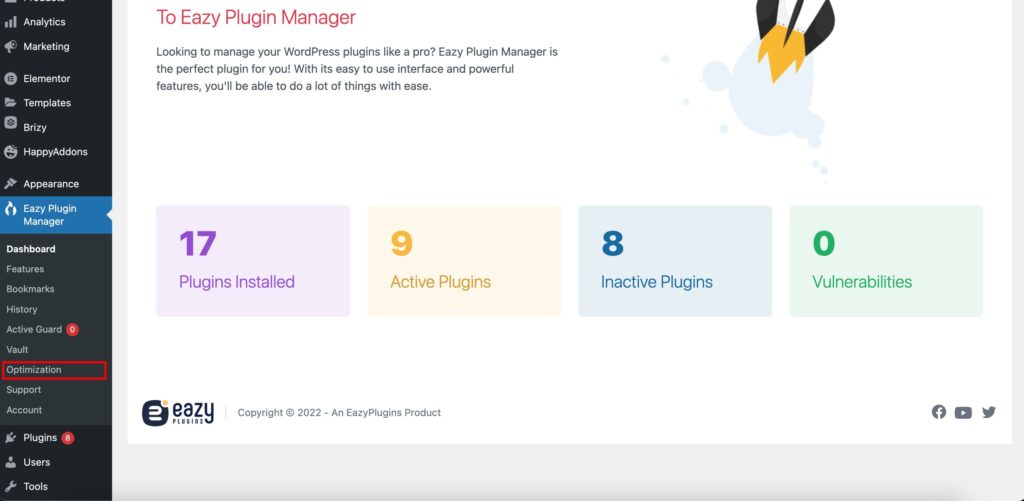Click the Active Guard red count badge
1024x501 pixels.
(72, 330)
